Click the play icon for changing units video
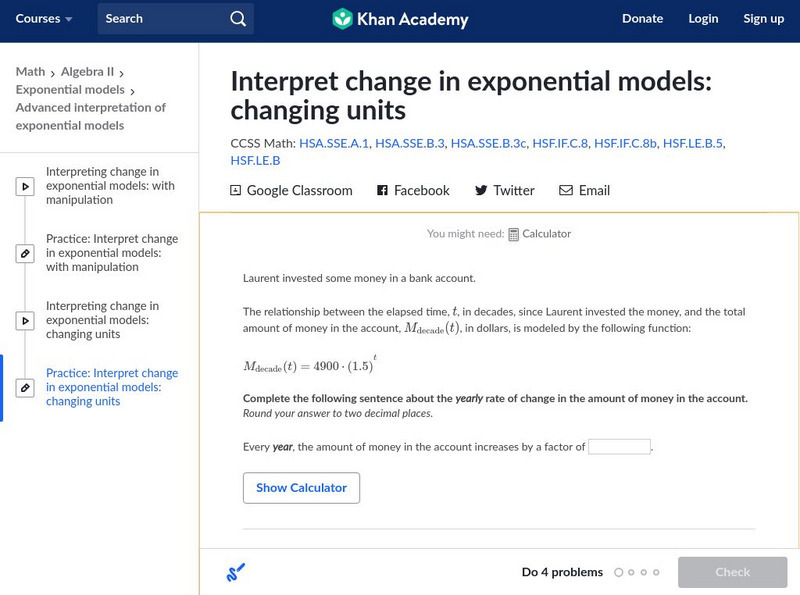This screenshot has height=595, width=800. 25,321
